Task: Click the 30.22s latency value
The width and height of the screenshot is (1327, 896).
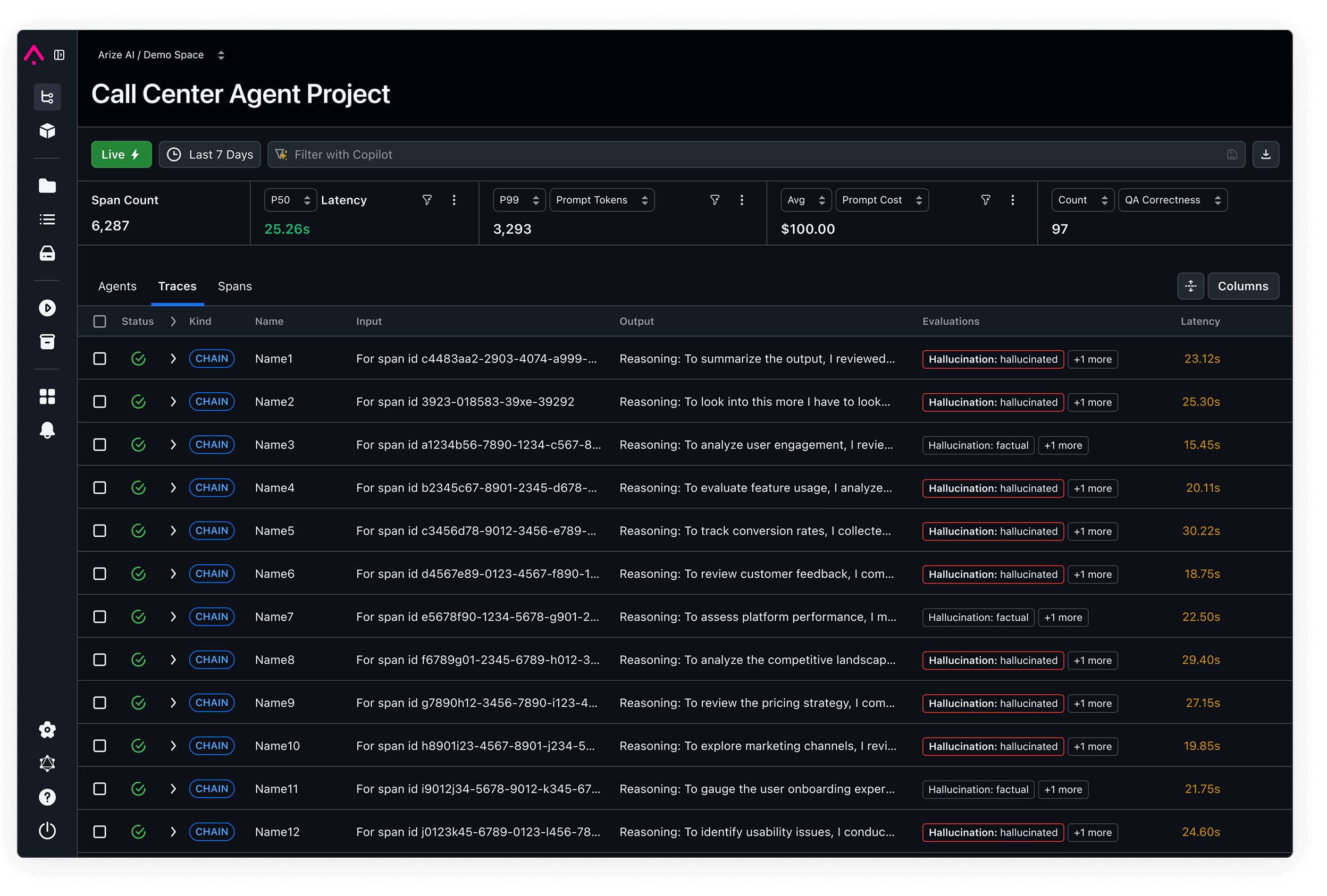Action: coord(1201,531)
